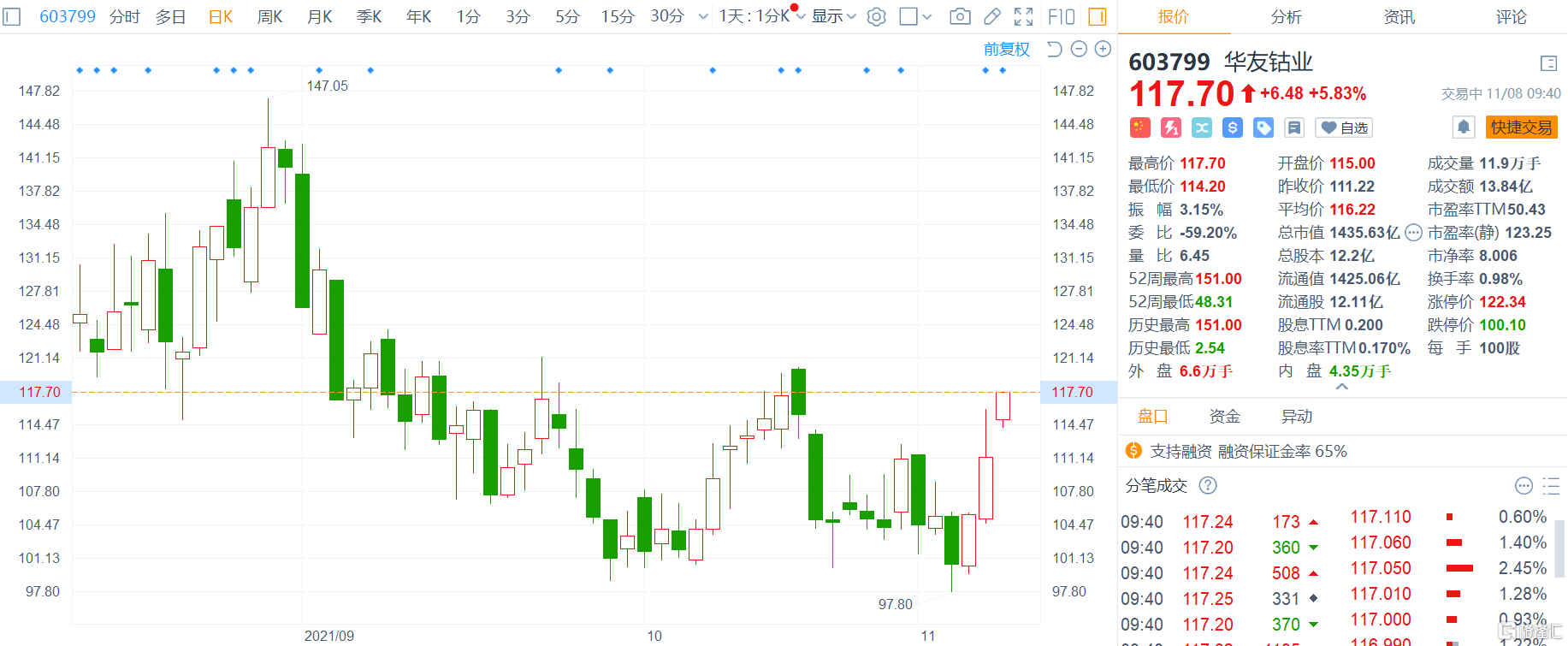
Task: Select the 月K monthly chart
Action: coord(320,16)
